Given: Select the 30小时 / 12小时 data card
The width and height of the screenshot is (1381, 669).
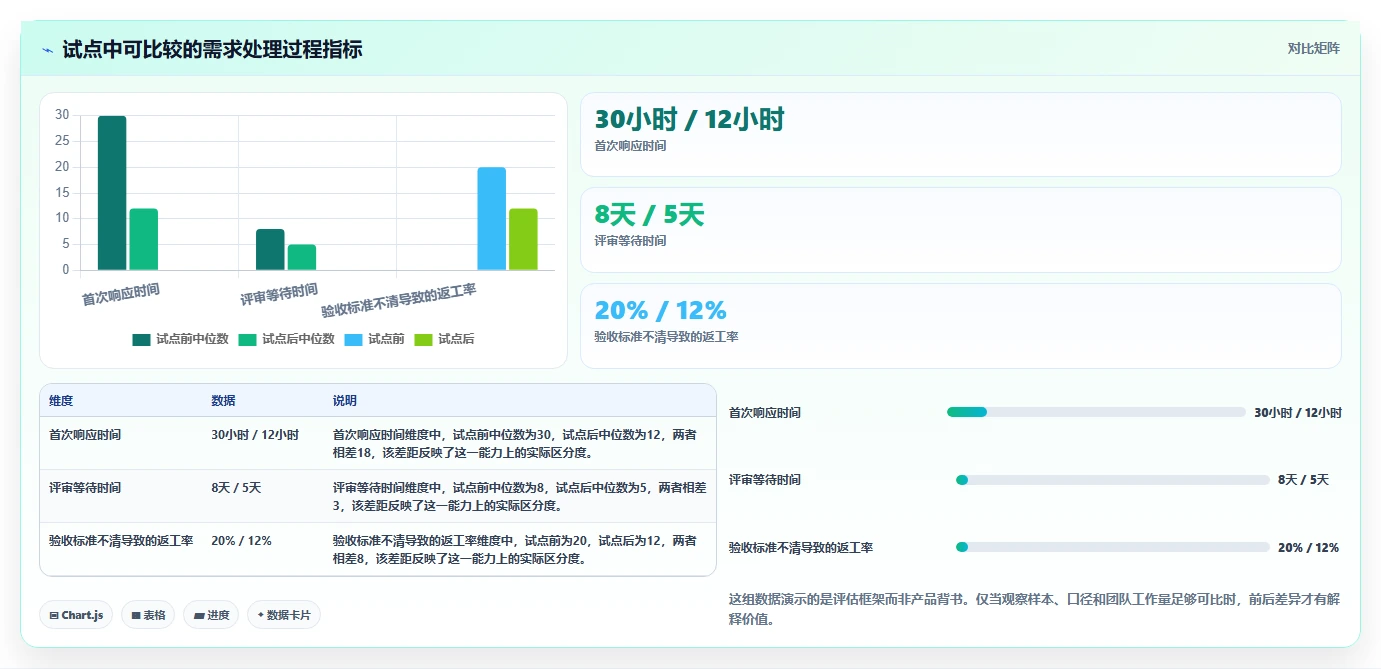Looking at the screenshot, I should 961,135.
